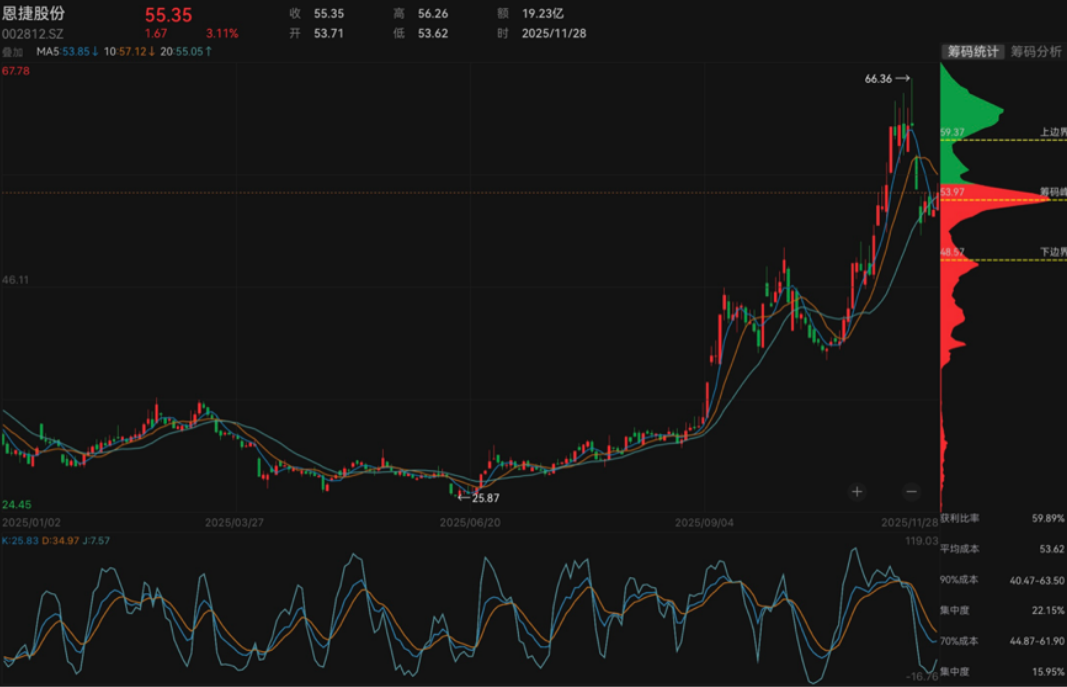This screenshot has height=687, width=1067.
Task: Click the 53.97 筹码峰 chip peak line
Action: [x=1003, y=199]
